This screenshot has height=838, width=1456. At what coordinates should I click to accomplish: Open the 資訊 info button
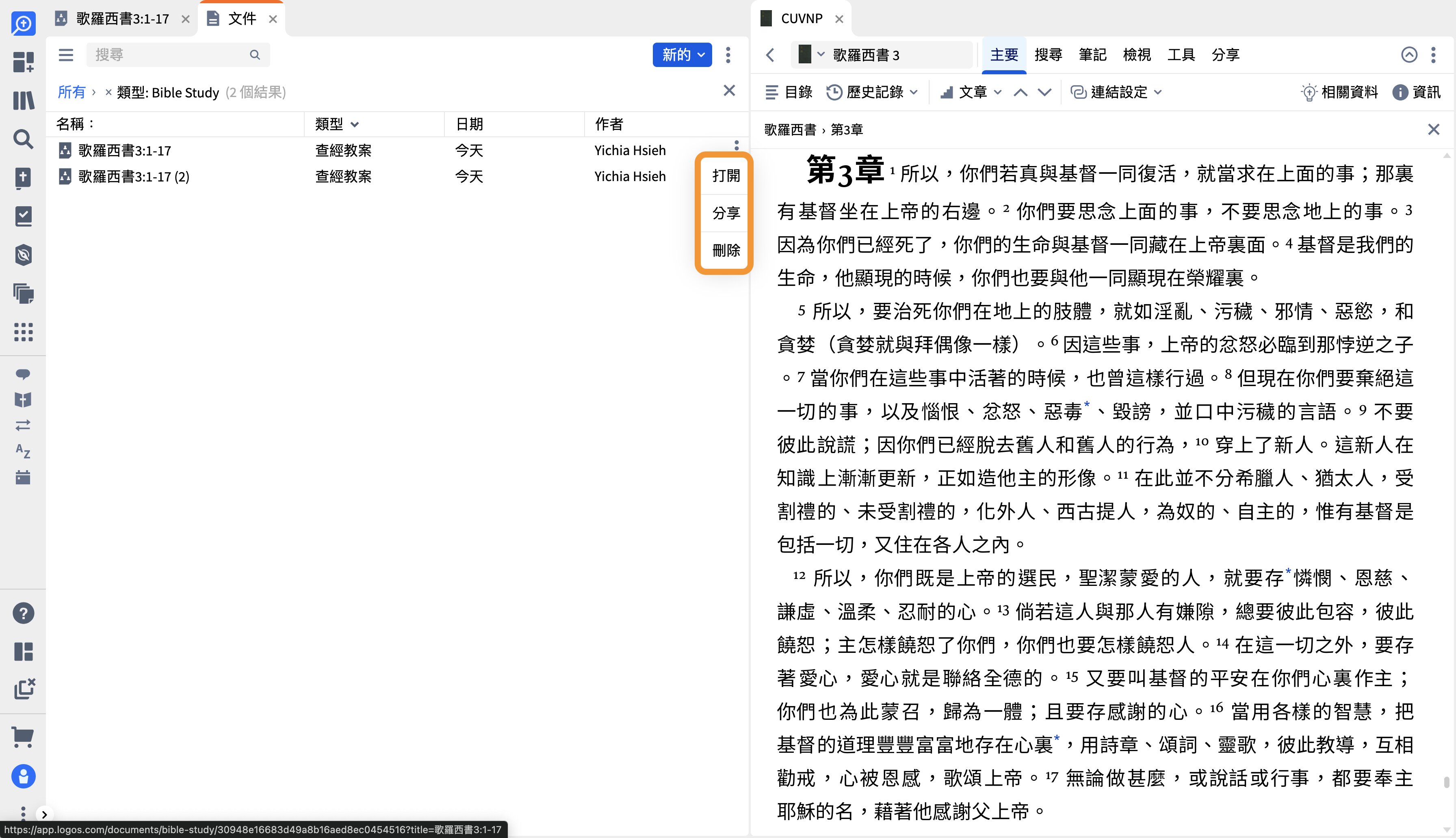pyautogui.click(x=1416, y=92)
